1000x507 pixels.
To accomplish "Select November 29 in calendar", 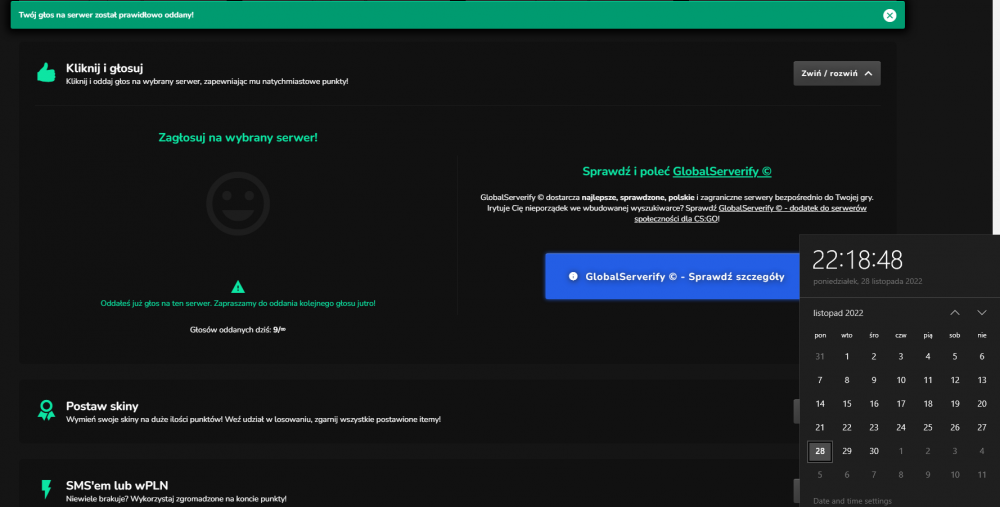I will click(x=846, y=451).
